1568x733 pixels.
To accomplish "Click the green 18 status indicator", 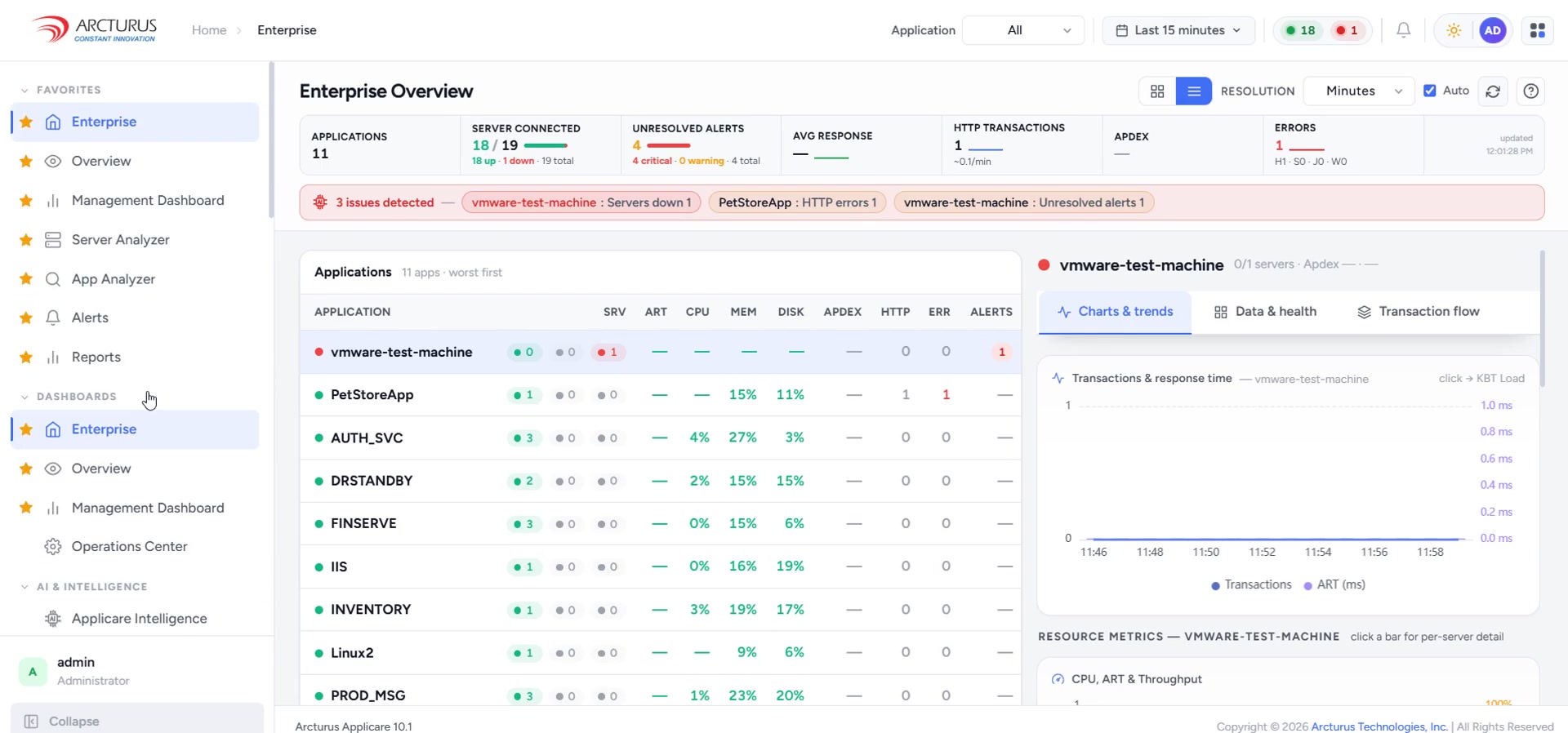I will [x=1301, y=30].
